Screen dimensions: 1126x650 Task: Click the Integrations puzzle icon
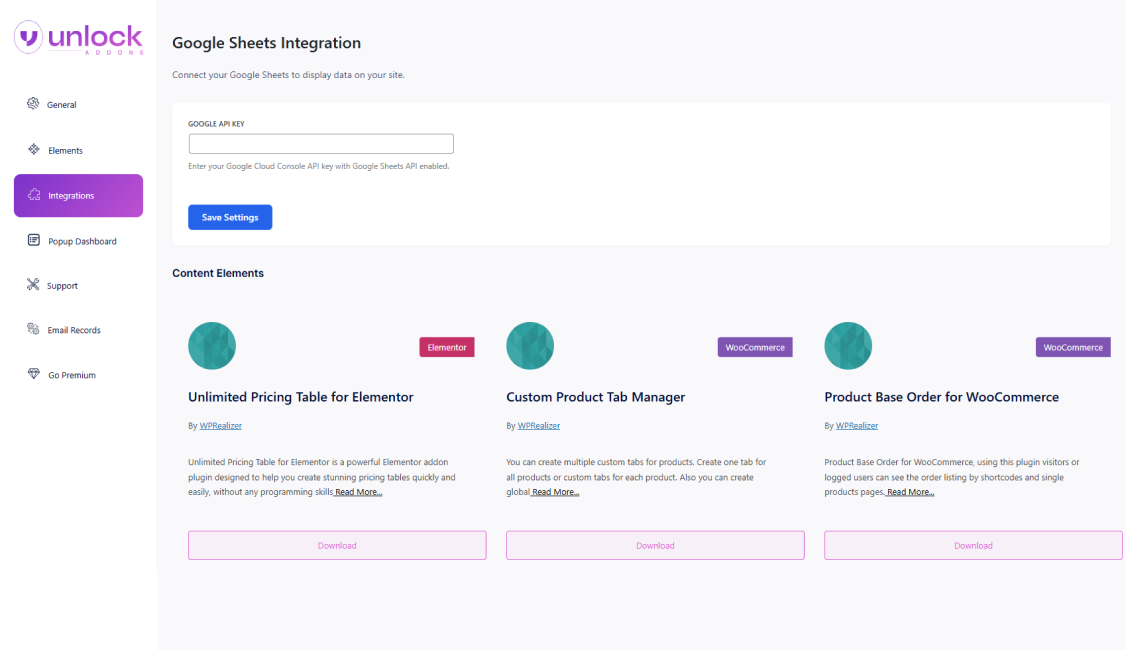click(34, 196)
